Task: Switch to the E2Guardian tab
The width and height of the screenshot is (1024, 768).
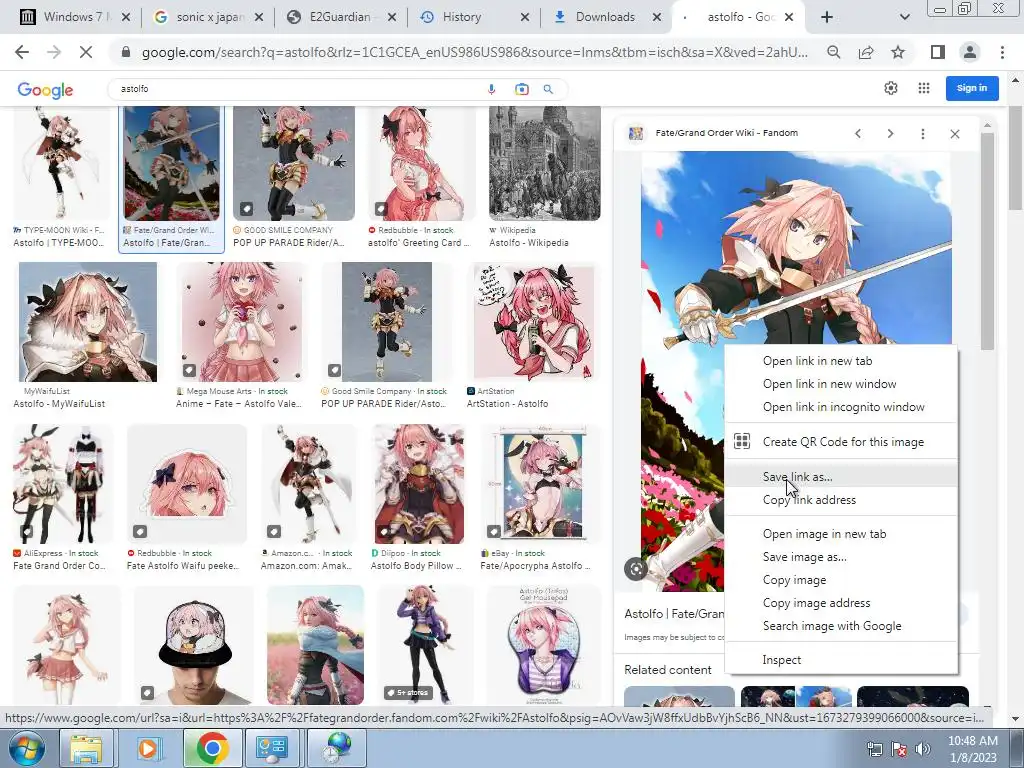Action: 341,17
